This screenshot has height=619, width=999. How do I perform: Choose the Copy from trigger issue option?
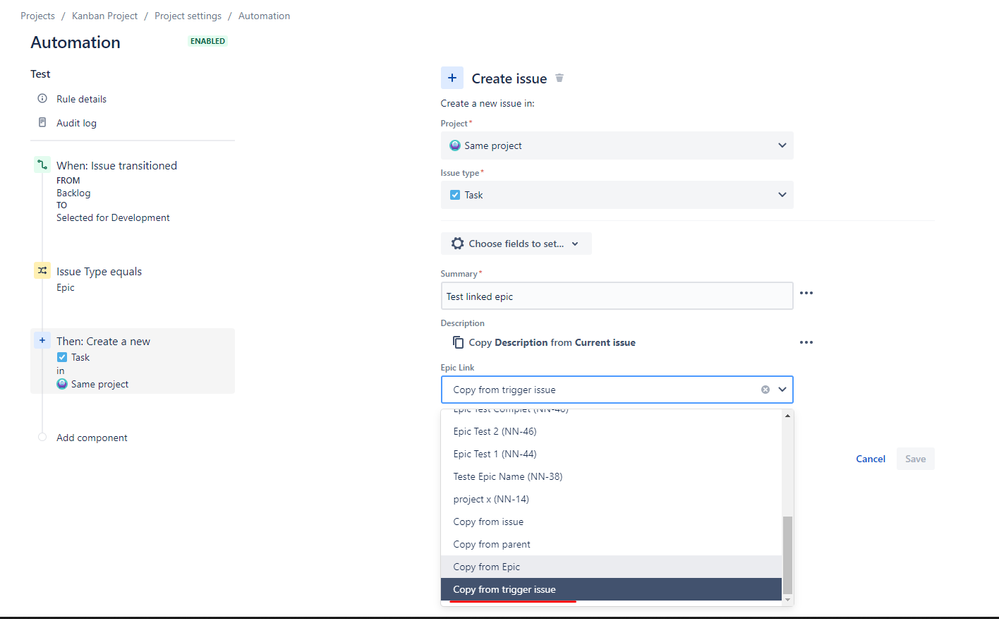pos(611,589)
